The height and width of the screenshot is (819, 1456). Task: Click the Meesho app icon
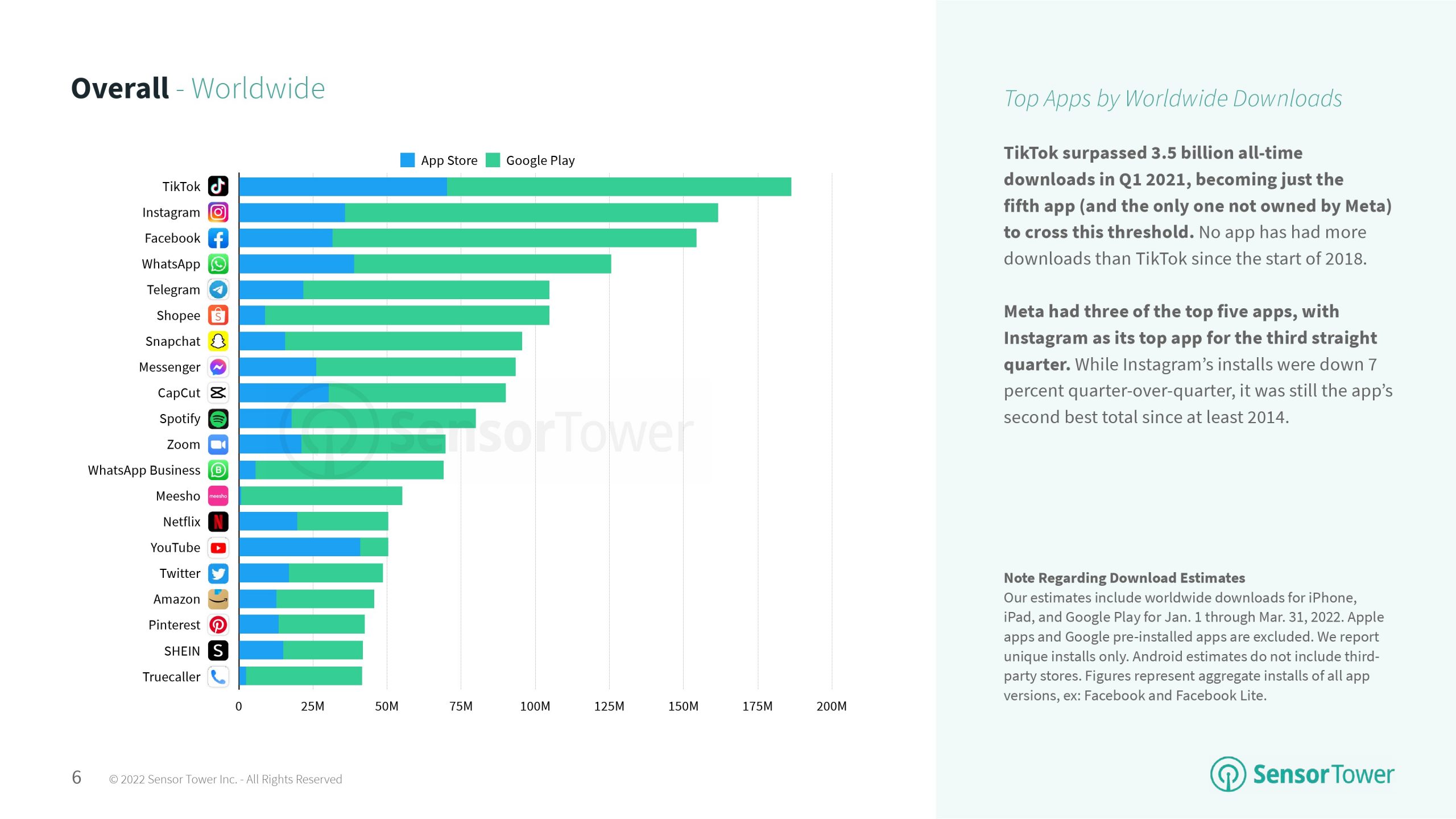coord(218,496)
